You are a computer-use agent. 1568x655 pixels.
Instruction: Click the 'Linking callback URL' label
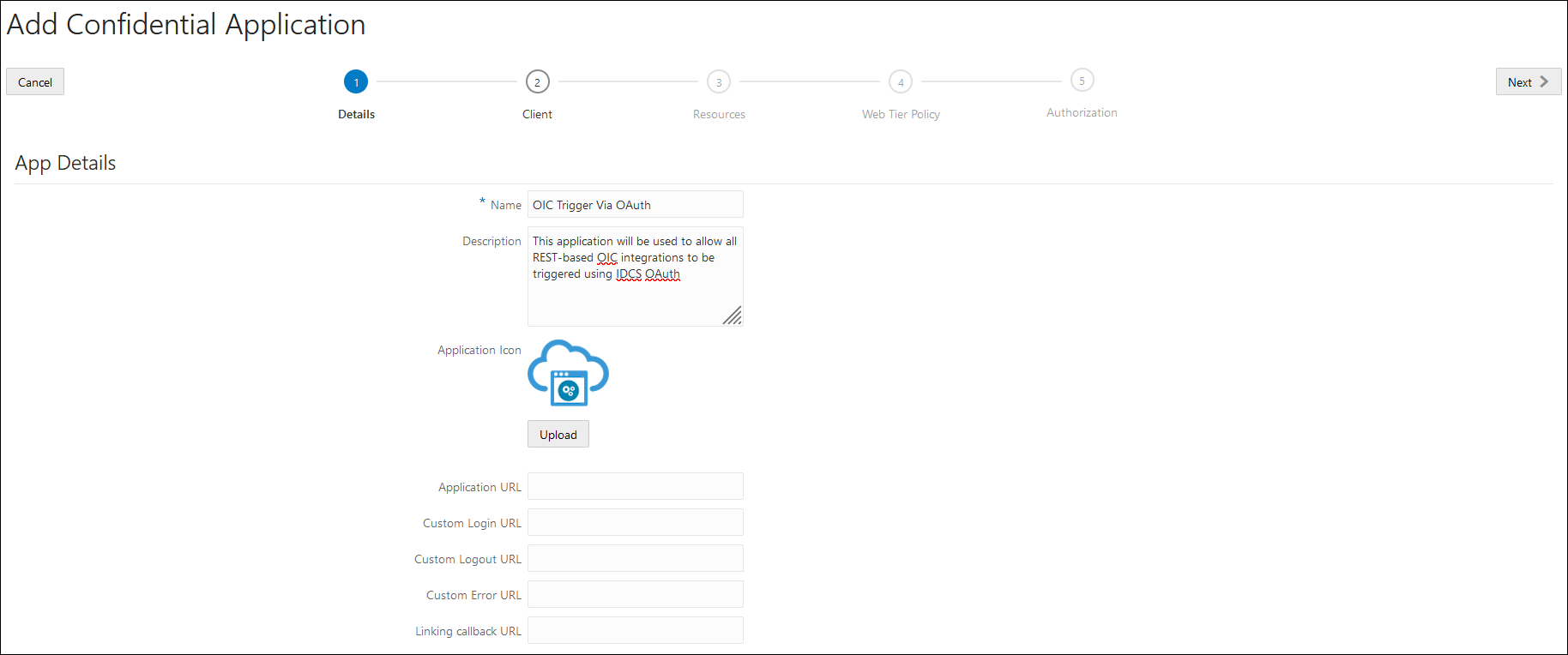[x=468, y=631]
